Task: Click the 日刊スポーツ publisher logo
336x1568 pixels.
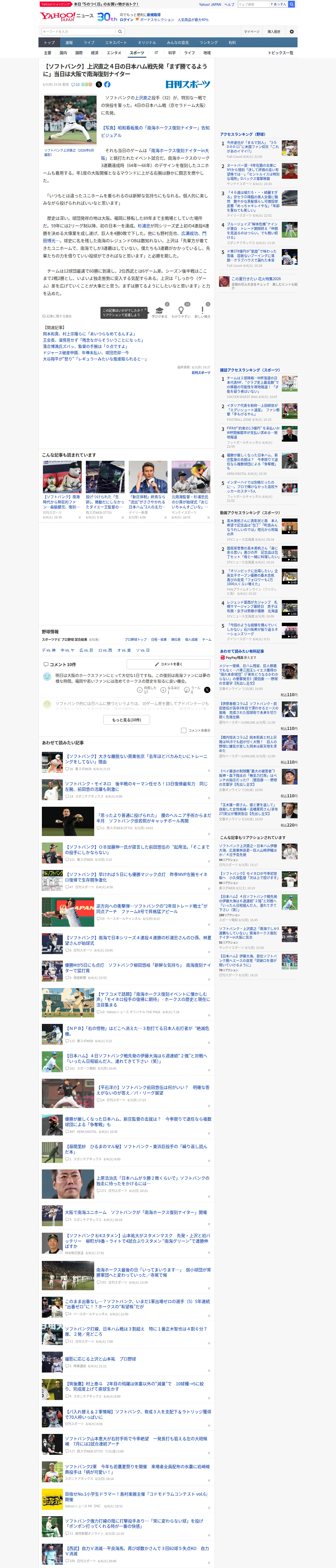Action: coord(188,85)
